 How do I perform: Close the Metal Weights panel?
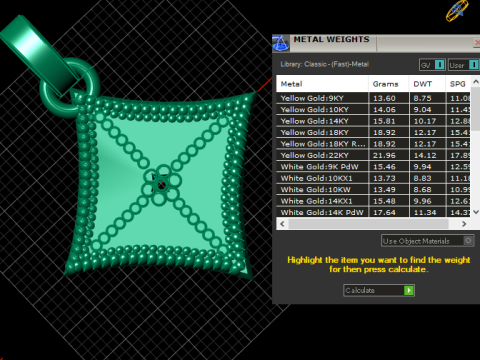[477, 43]
